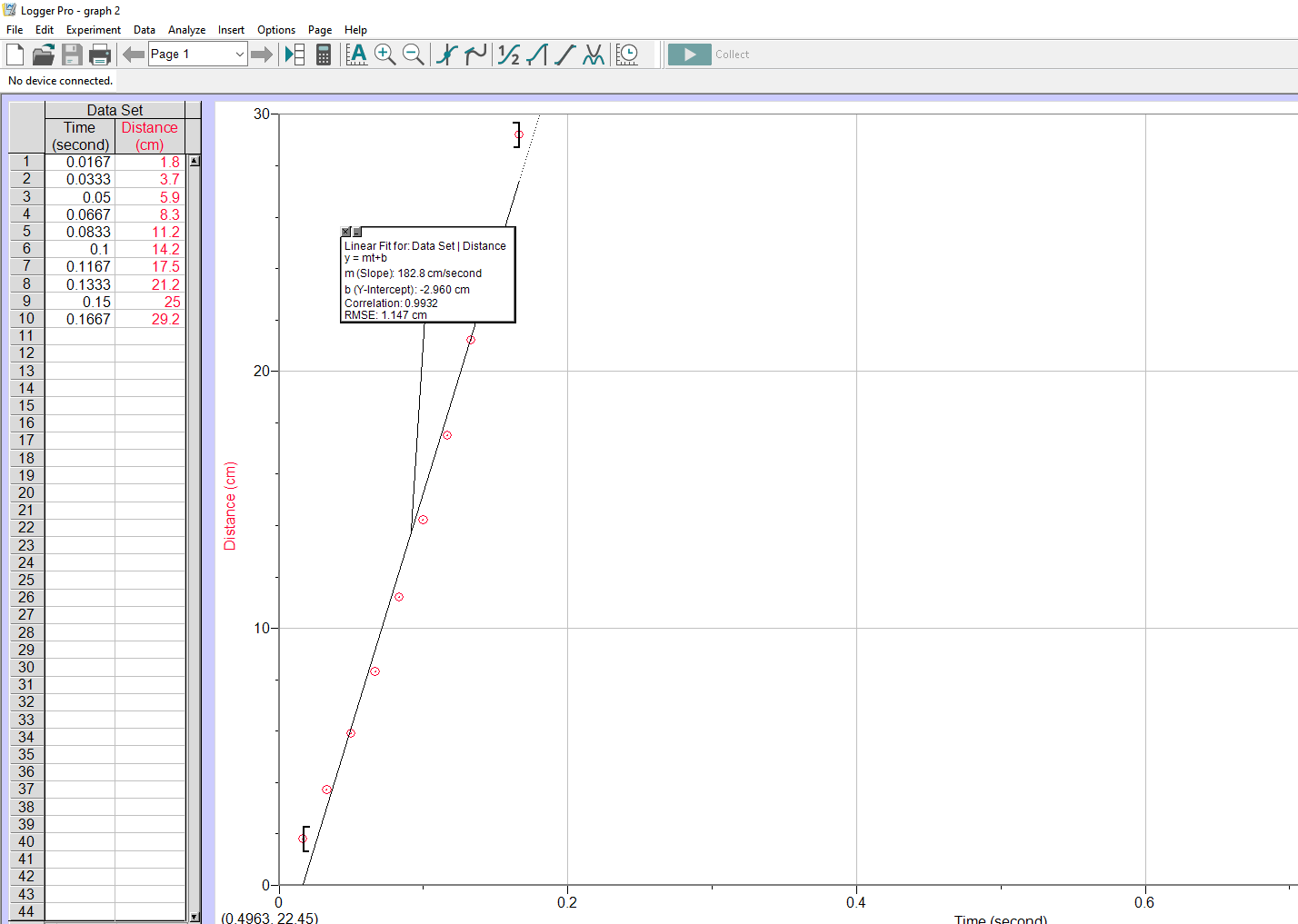Open the Curve Fit tool

tap(594, 55)
